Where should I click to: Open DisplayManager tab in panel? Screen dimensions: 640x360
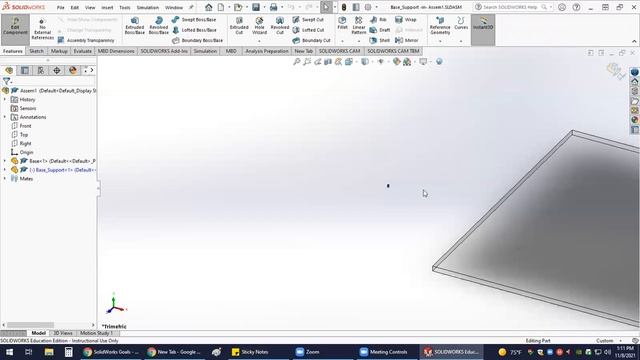[73, 71]
